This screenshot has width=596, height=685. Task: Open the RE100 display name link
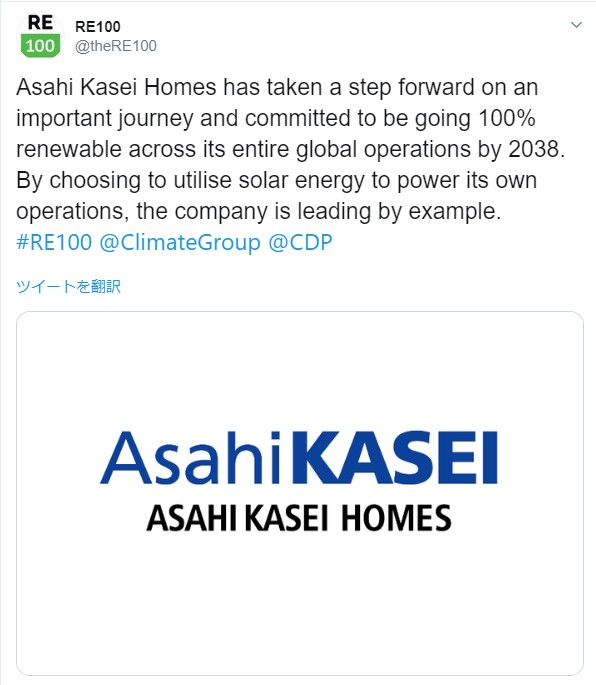click(x=97, y=27)
